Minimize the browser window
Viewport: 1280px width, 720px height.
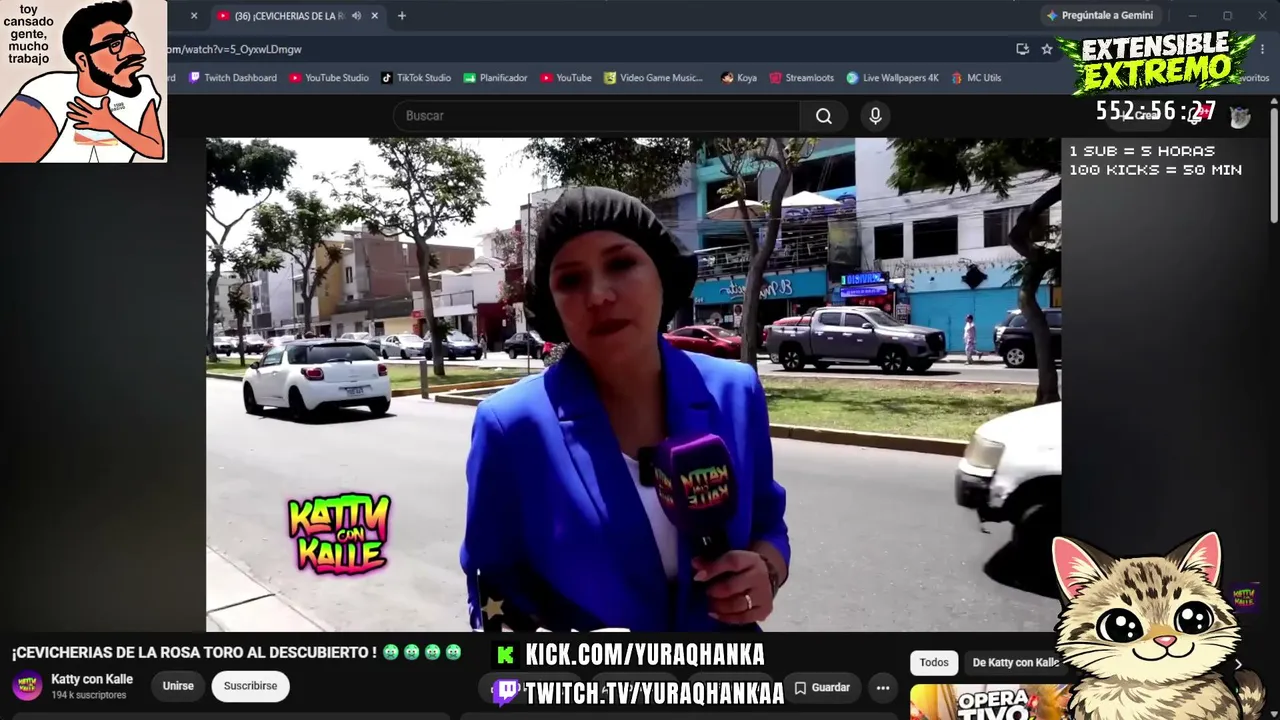pos(1193,16)
